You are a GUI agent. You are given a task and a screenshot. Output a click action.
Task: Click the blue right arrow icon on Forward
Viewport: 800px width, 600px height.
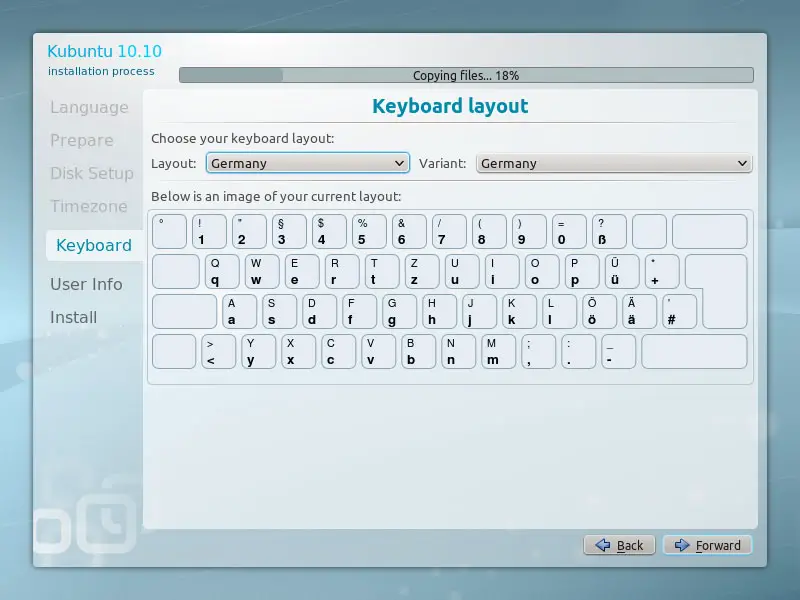coord(682,545)
